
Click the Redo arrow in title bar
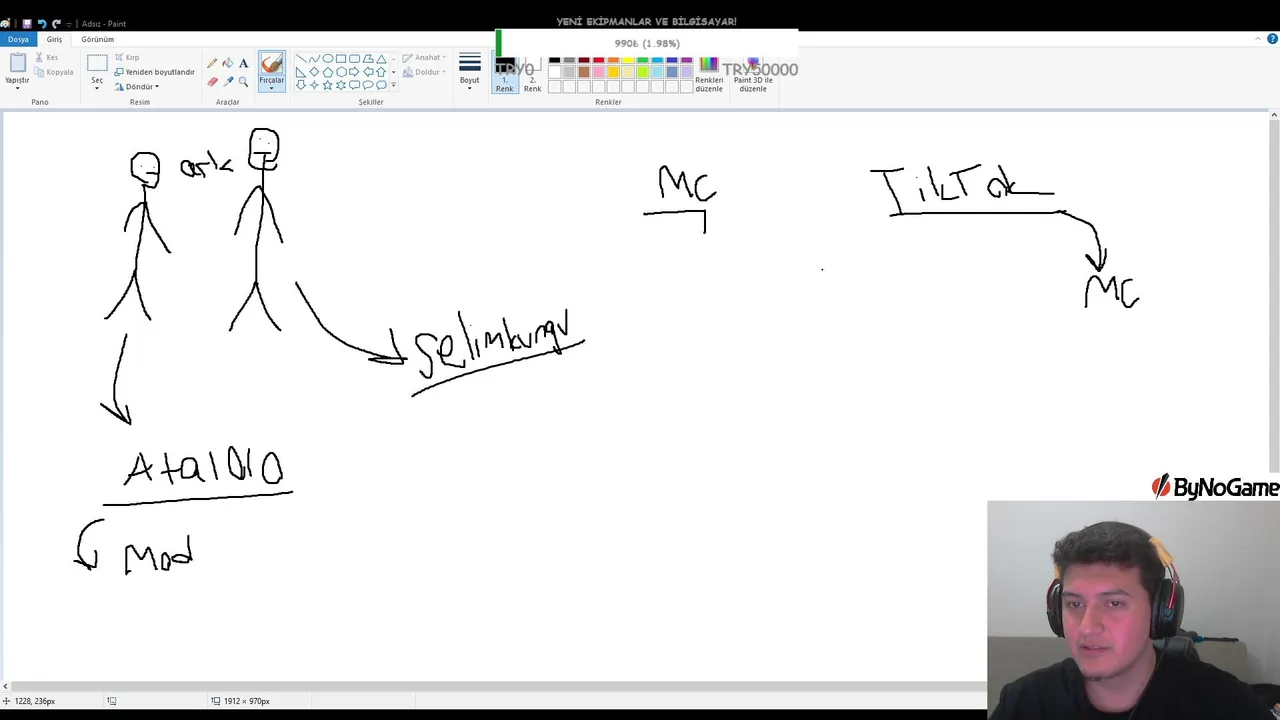(x=56, y=23)
